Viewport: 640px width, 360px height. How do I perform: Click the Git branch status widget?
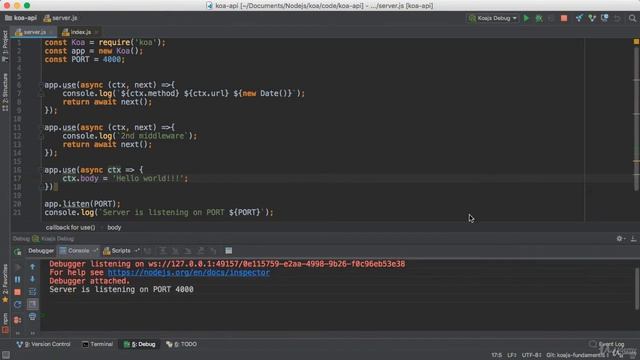[578, 355]
